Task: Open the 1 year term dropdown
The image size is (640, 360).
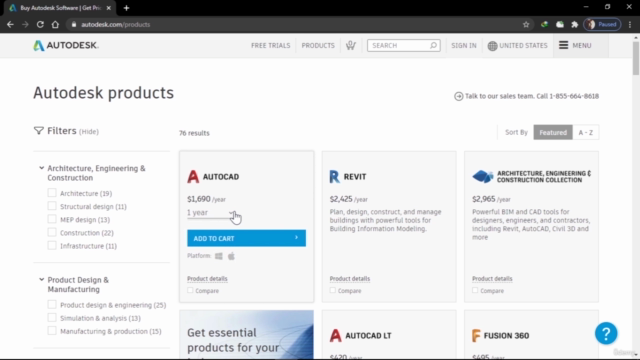Action: 212,213
